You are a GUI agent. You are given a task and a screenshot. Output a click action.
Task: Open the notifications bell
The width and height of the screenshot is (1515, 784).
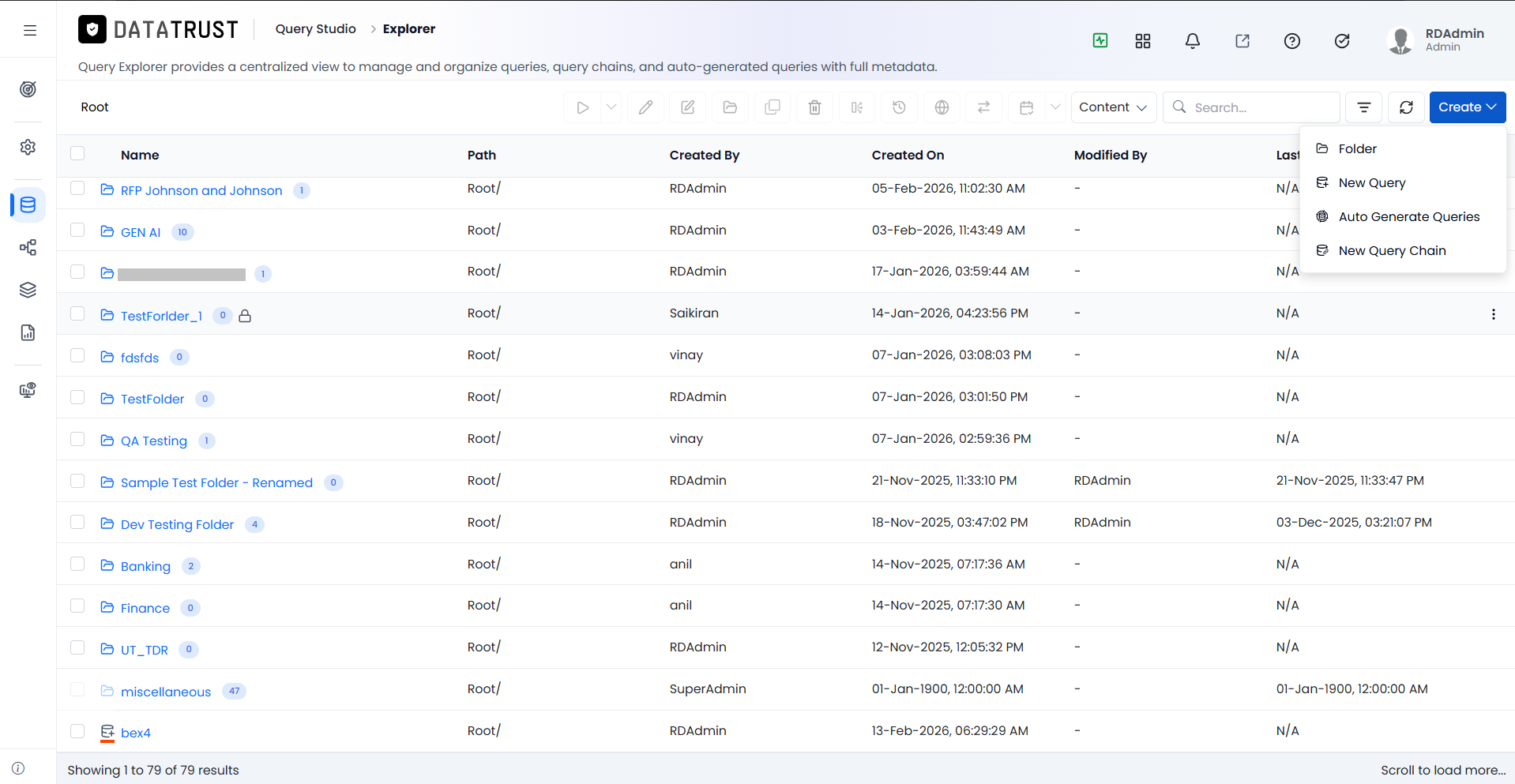(1193, 41)
